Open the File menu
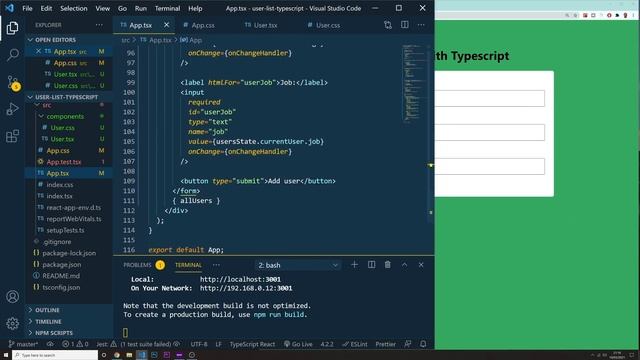Viewport: 640px width, 360px height. tap(27, 8)
